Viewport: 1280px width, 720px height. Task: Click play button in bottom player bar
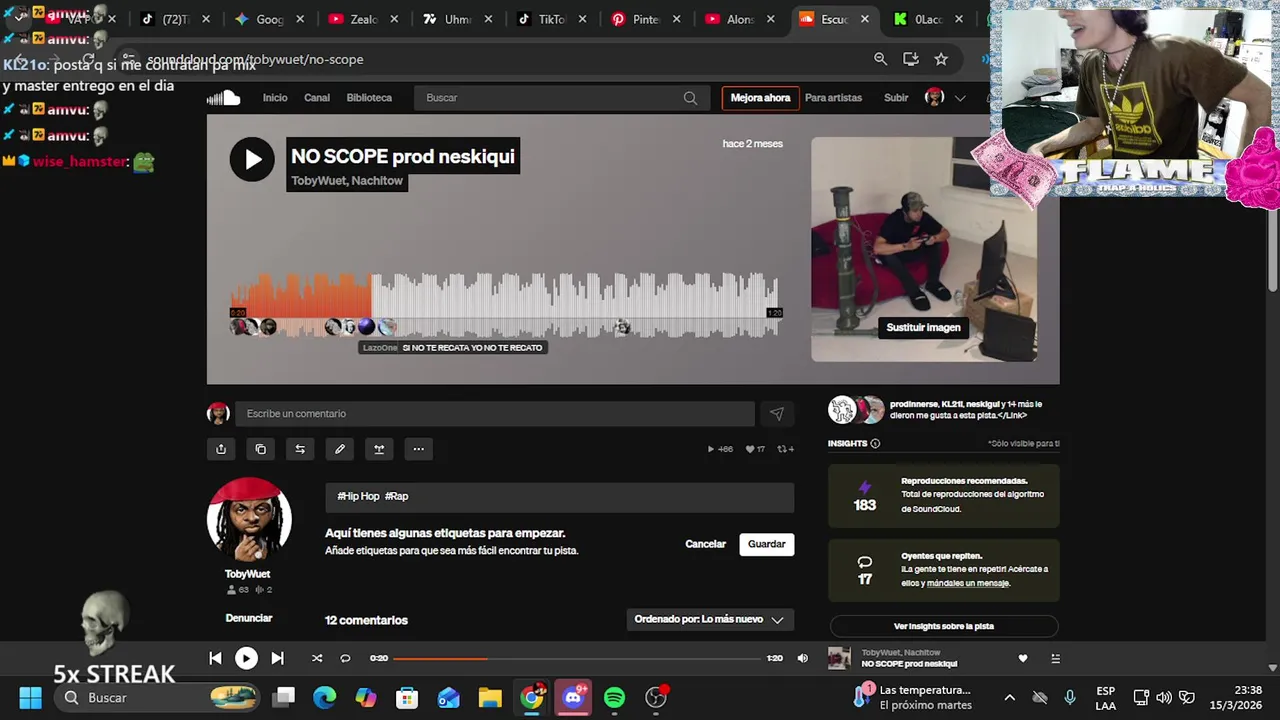tap(246, 658)
